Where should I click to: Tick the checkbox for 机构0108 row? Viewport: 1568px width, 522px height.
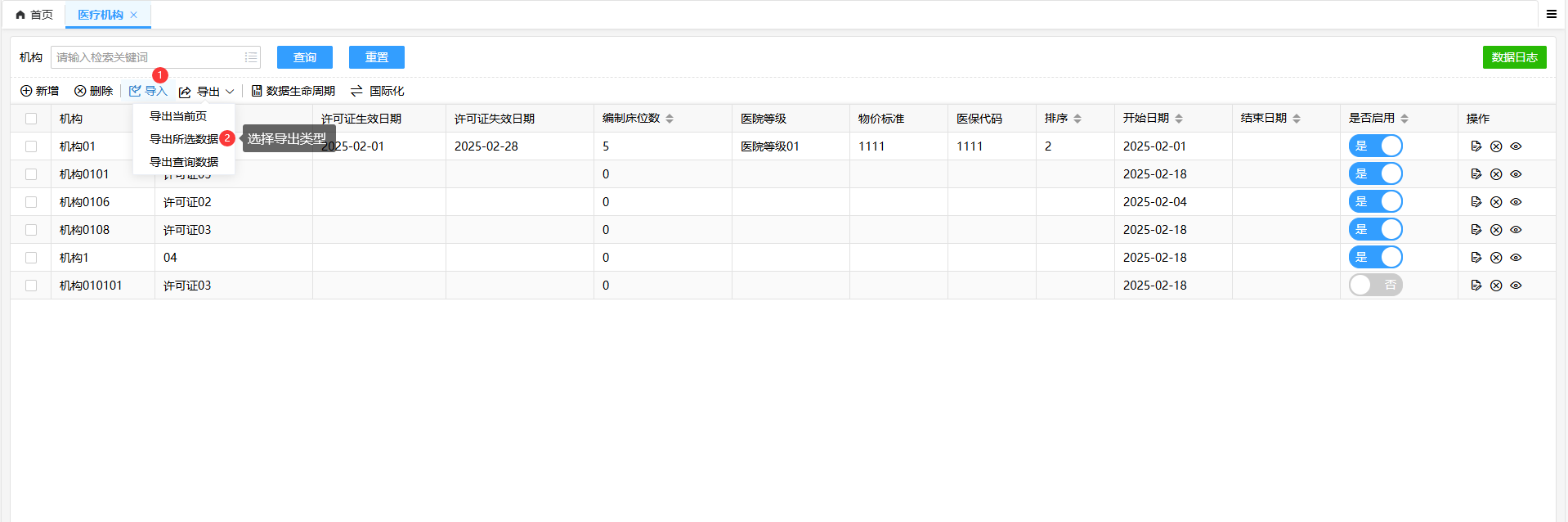31,230
